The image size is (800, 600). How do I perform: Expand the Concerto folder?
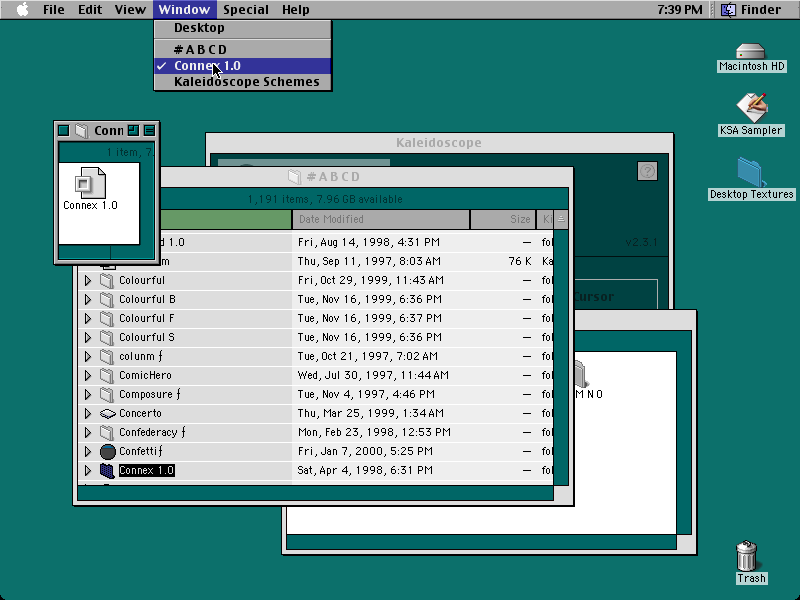[87, 413]
